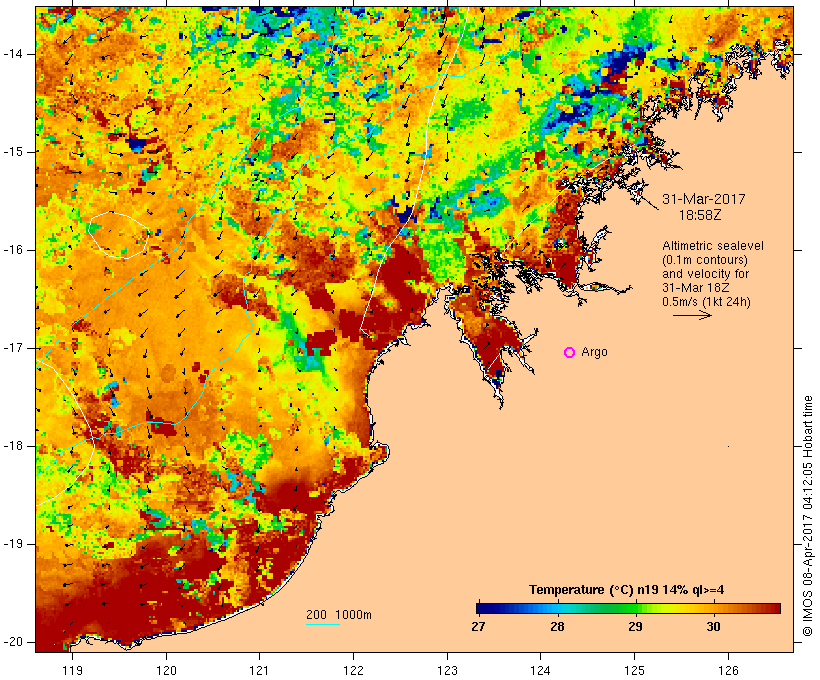Click the '119' longitude axis label
820x680 pixels.
72,670
